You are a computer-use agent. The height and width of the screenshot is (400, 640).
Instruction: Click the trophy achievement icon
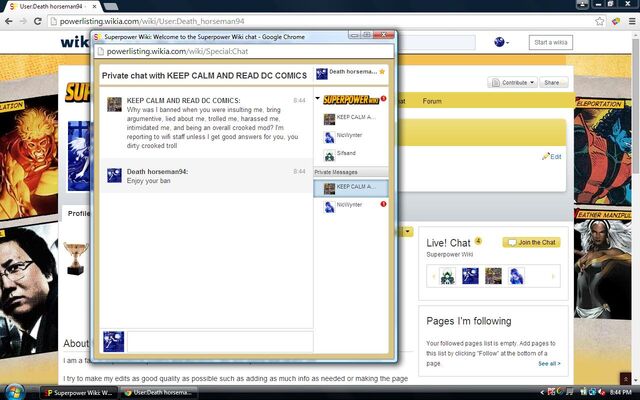point(76,258)
